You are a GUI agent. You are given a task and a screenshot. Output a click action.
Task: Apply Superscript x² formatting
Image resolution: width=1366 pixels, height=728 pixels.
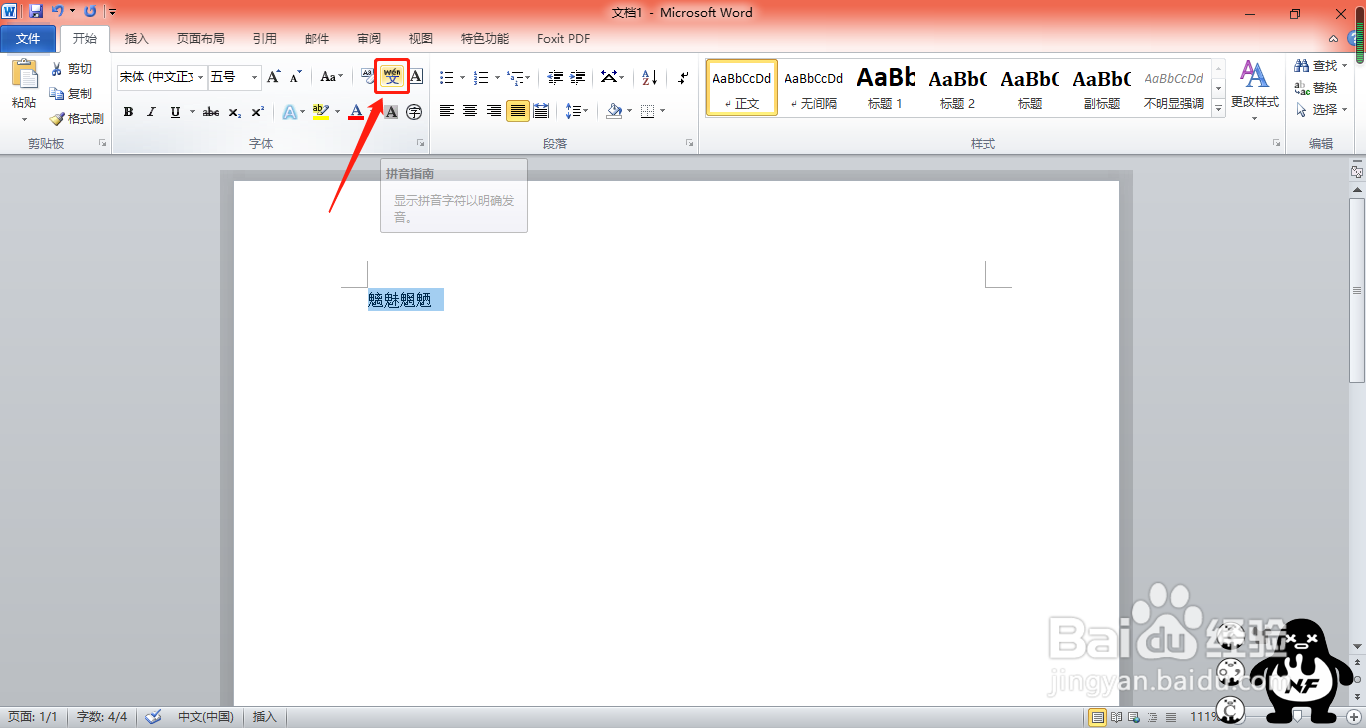pyautogui.click(x=257, y=112)
